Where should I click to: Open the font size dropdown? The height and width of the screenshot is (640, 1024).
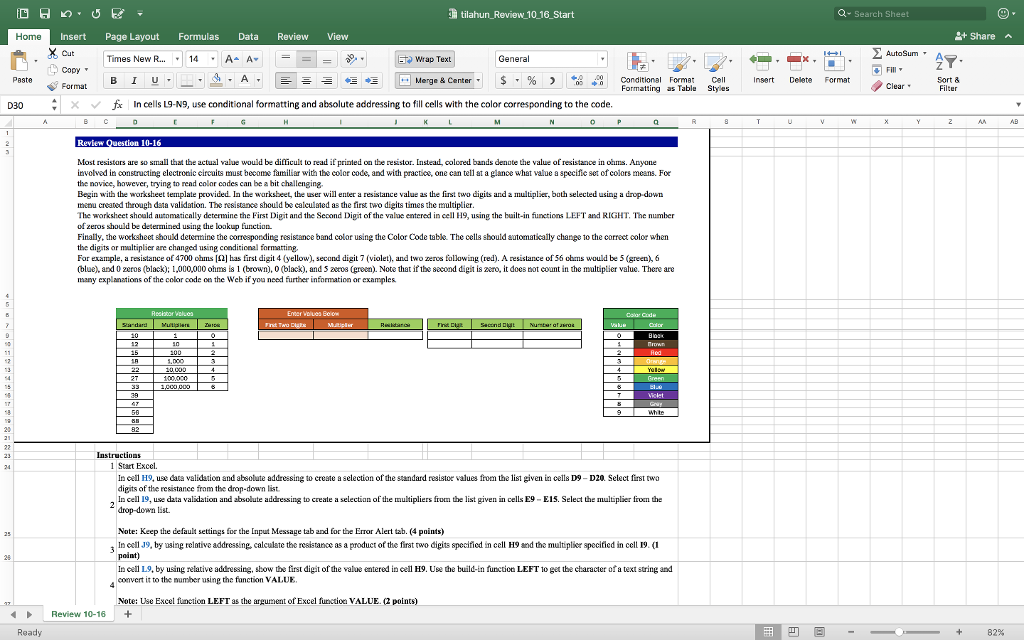click(x=212, y=59)
